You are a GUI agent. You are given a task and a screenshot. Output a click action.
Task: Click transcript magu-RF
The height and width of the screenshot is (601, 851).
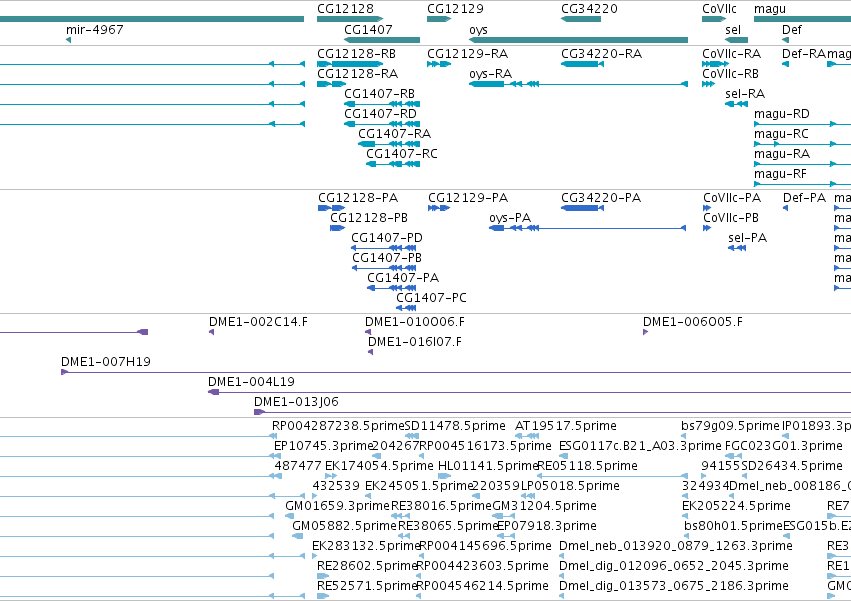tap(802, 185)
